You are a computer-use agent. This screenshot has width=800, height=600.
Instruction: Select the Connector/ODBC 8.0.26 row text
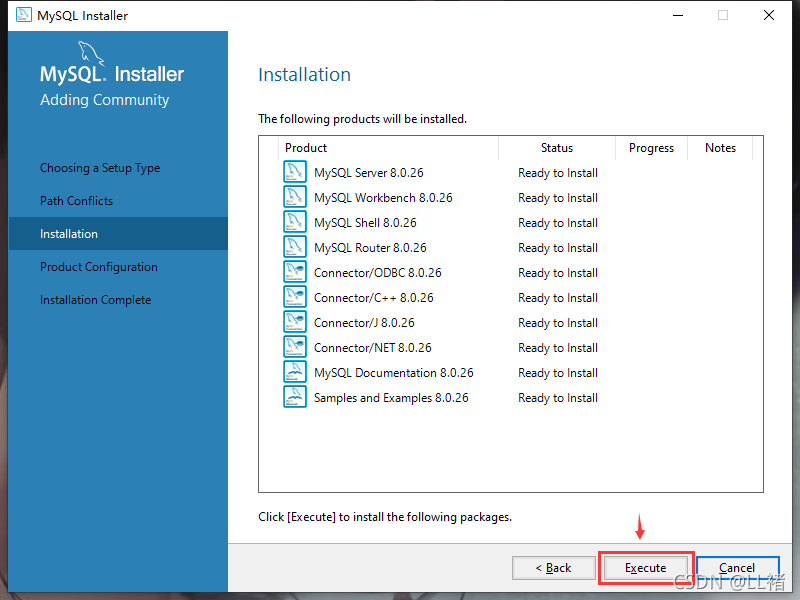click(x=378, y=273)
